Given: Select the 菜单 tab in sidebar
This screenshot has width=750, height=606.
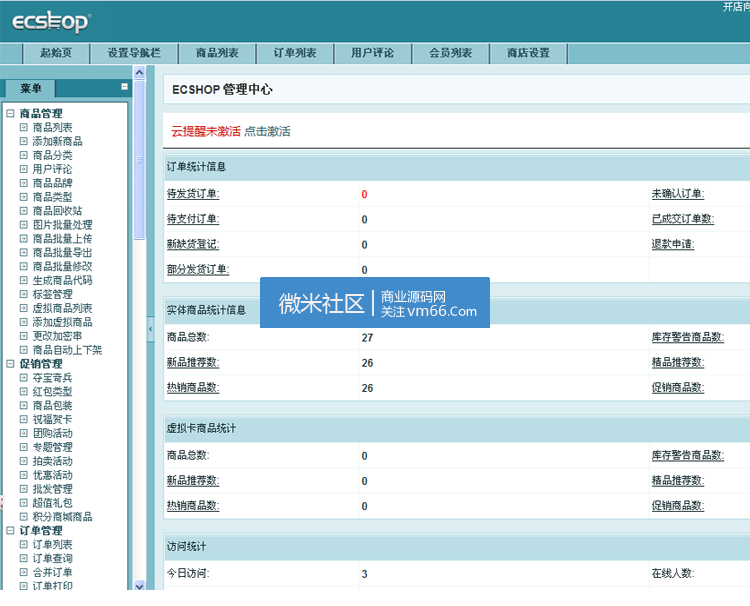Looking at the screenshot, I should [31, 88].
